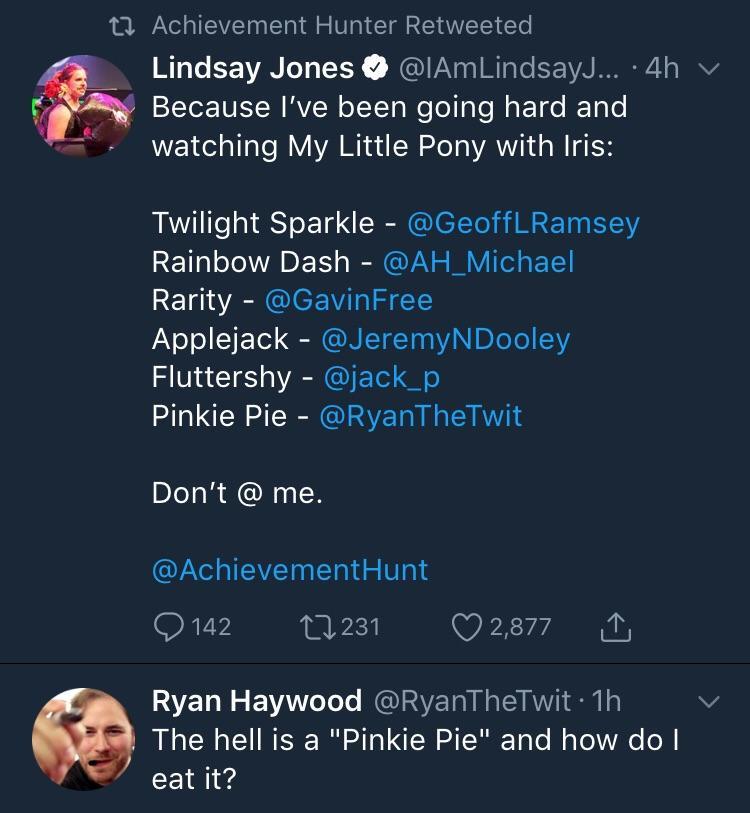Open Lindsay Jones's profile picture
The image size is (750, 813).
[x=84, y=105]
